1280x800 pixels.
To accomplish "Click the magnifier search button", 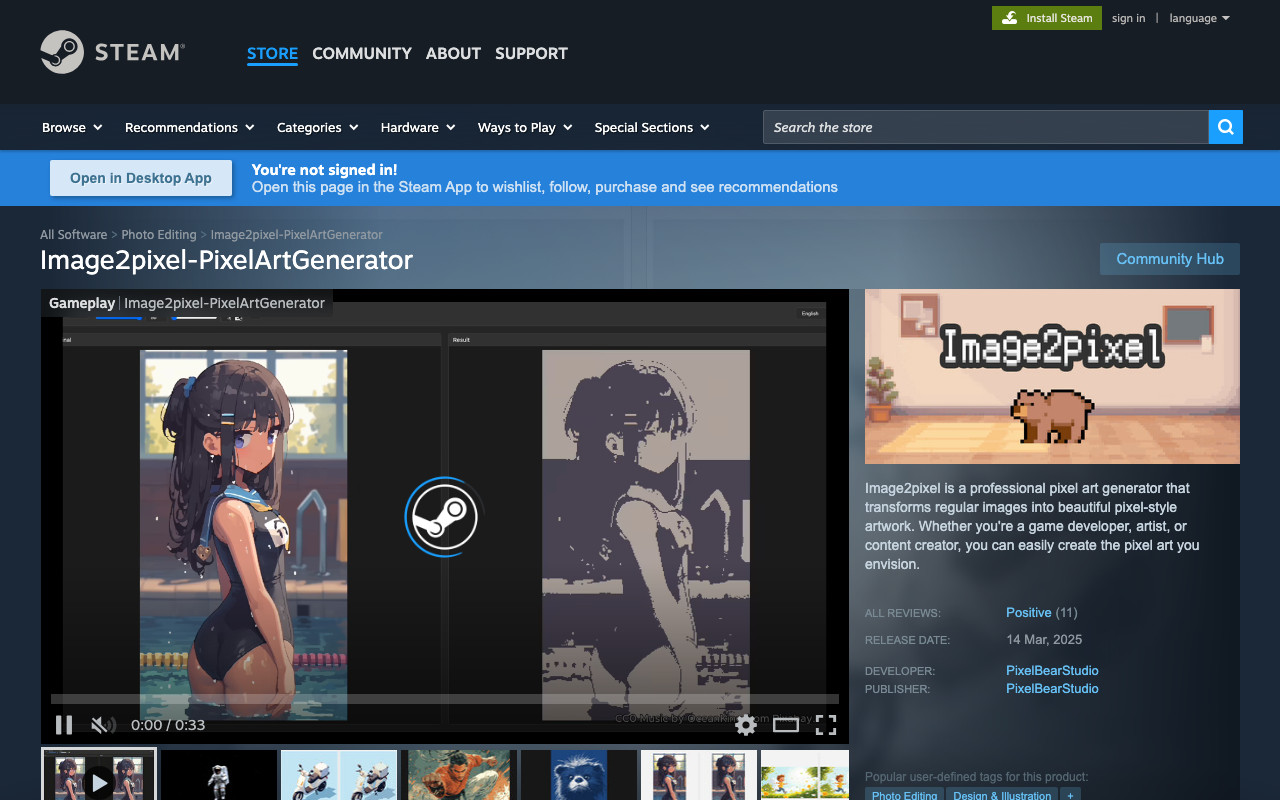I will click(x=1226, y=127).
